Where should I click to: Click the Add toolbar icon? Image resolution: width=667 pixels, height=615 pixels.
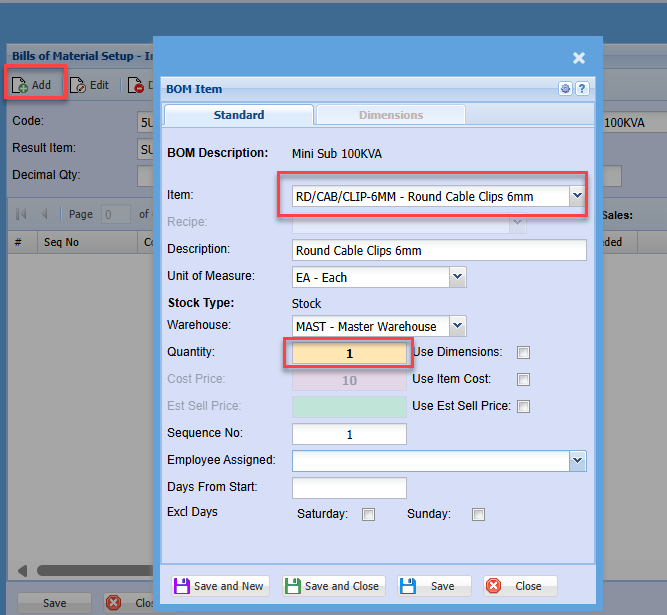tap(20, 85)
